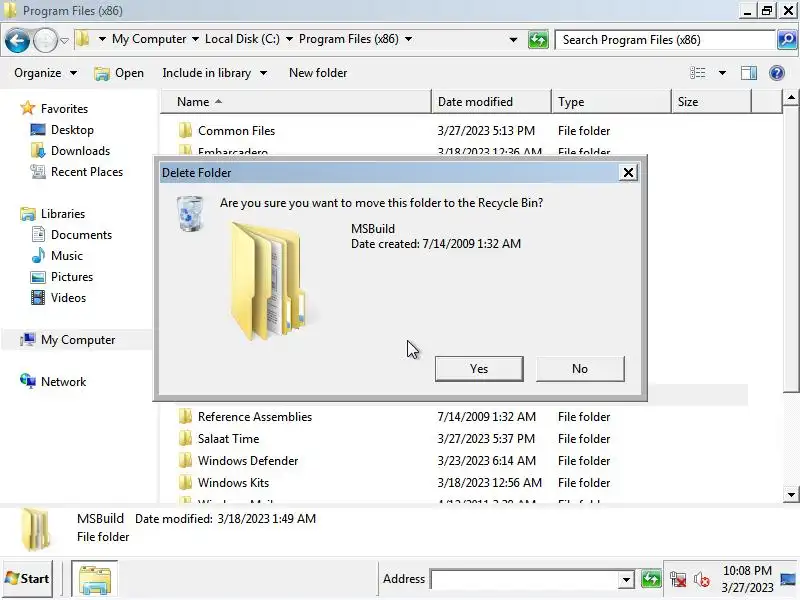Select My Computer breadcrumb
Viewport: 800px width, 600px height.
point(149,39)
